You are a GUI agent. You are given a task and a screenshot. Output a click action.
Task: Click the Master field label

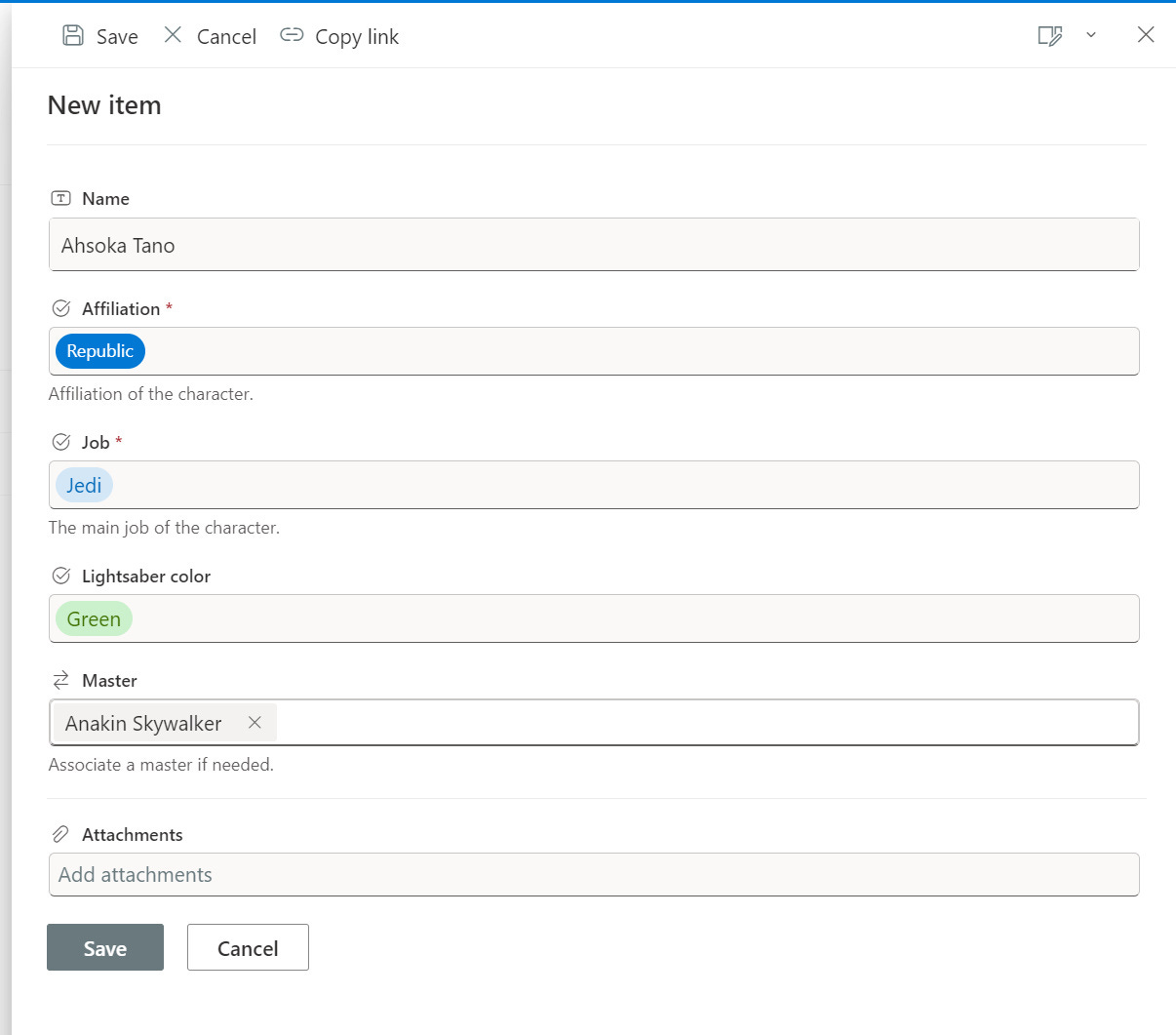(109, 681)
